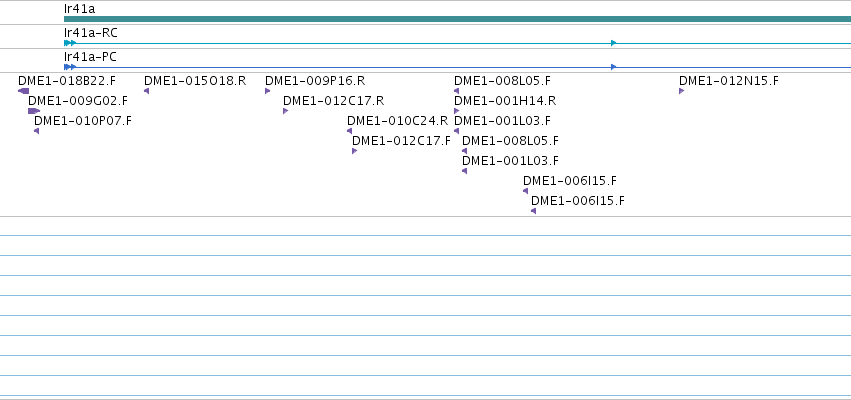The width and height of the screenshot is (851, 400).
Task: Click the DME1-009P16.R label
Action: tap(315, 81)
